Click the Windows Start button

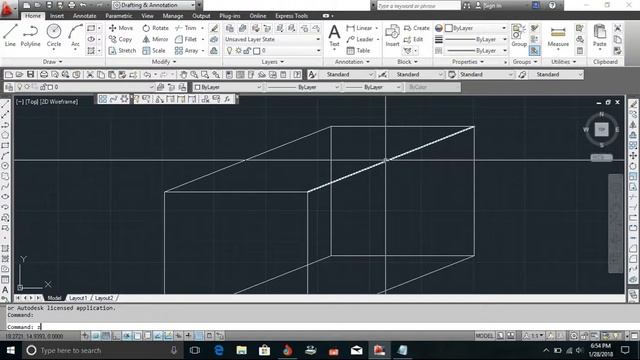tap(11, 350)
